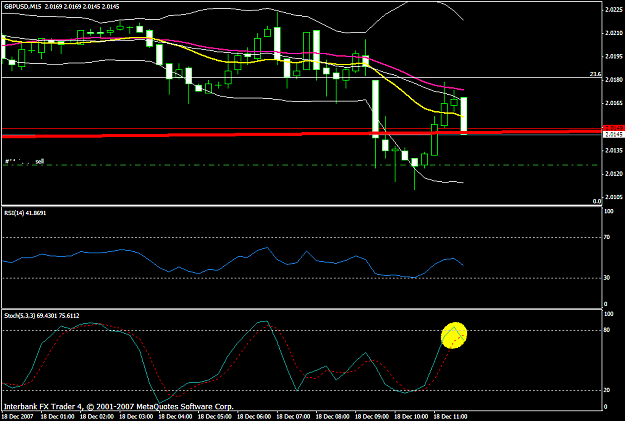Click the 18 Dec 09:00 time label

click(372, 417)
